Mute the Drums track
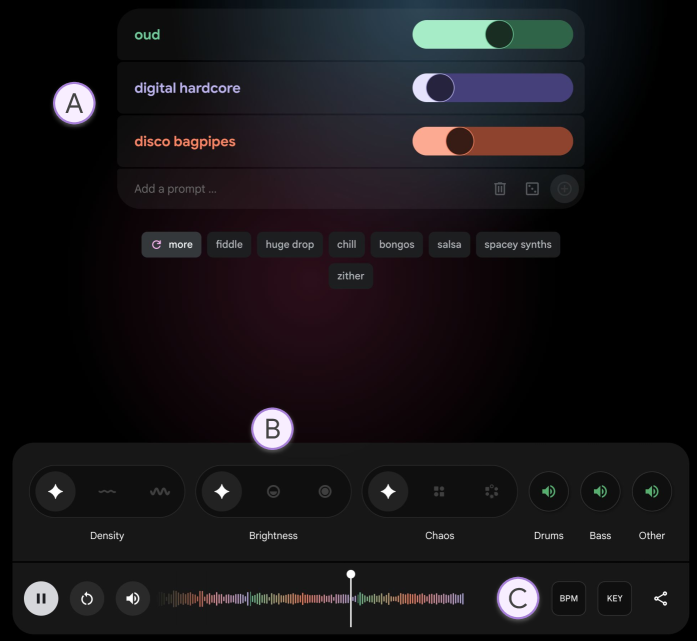This screenshot has width=697, height=641. [549, 492]
